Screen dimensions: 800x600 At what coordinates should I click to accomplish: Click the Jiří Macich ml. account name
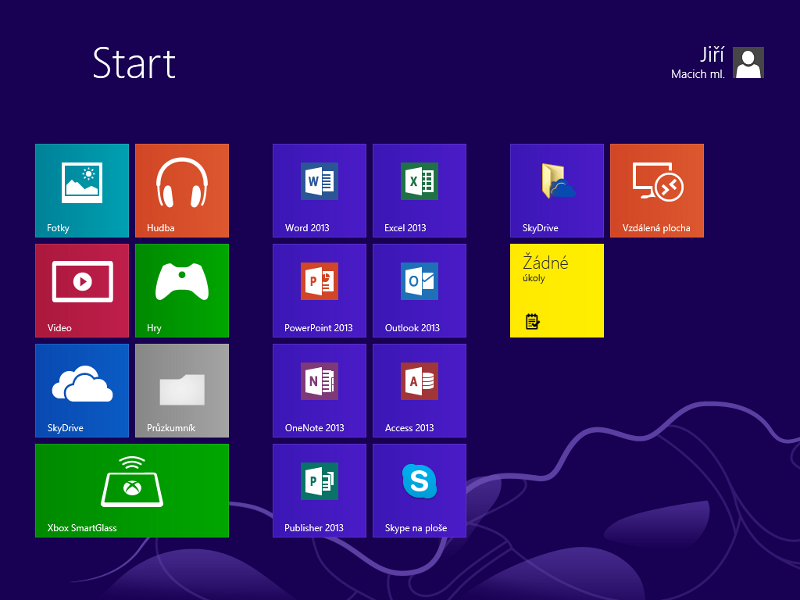pyautogui.click(x=698, y=62)
